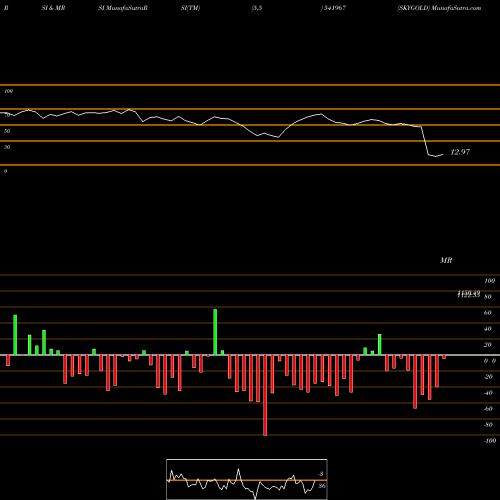Click the 541967 code in header

[x=335, y=8]
